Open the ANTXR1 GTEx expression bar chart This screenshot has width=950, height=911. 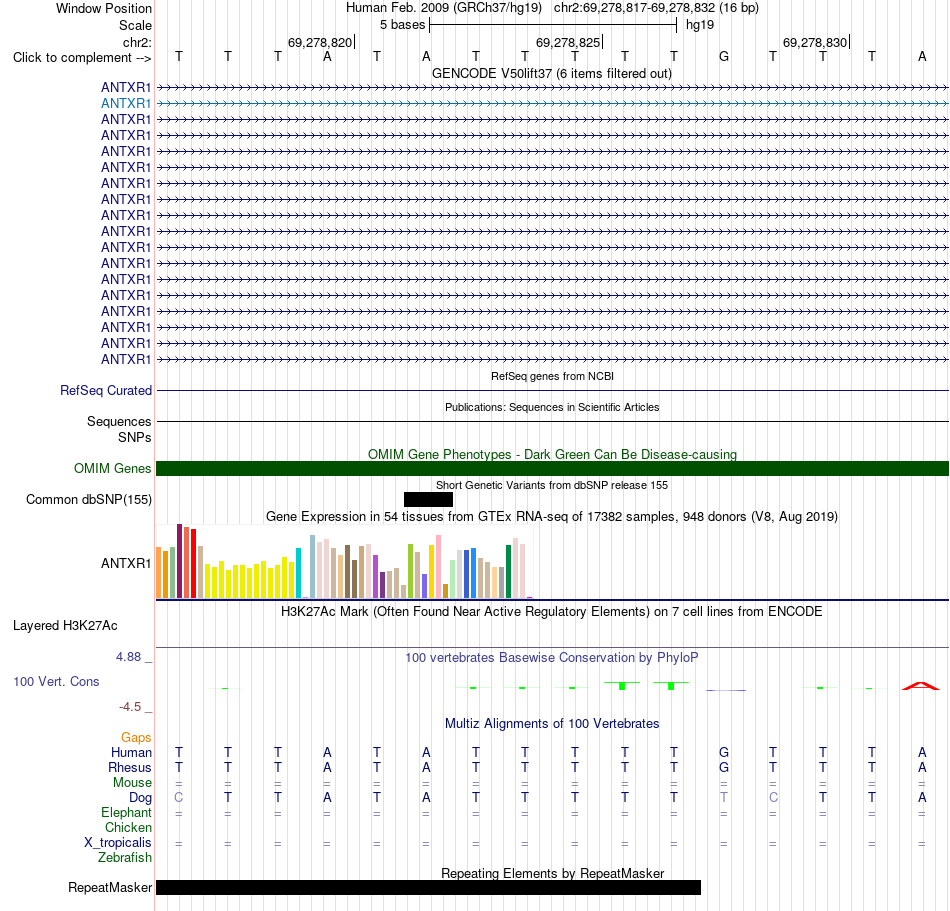344,562
